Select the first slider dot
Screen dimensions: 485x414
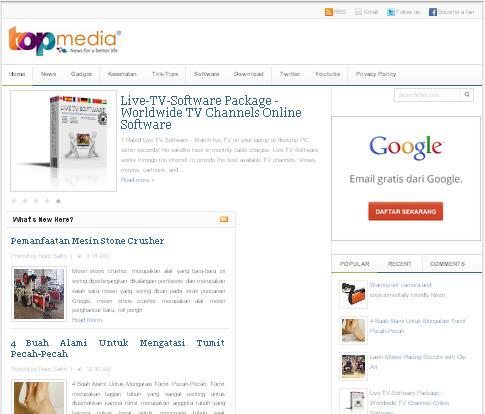click(x=14, y=201)
